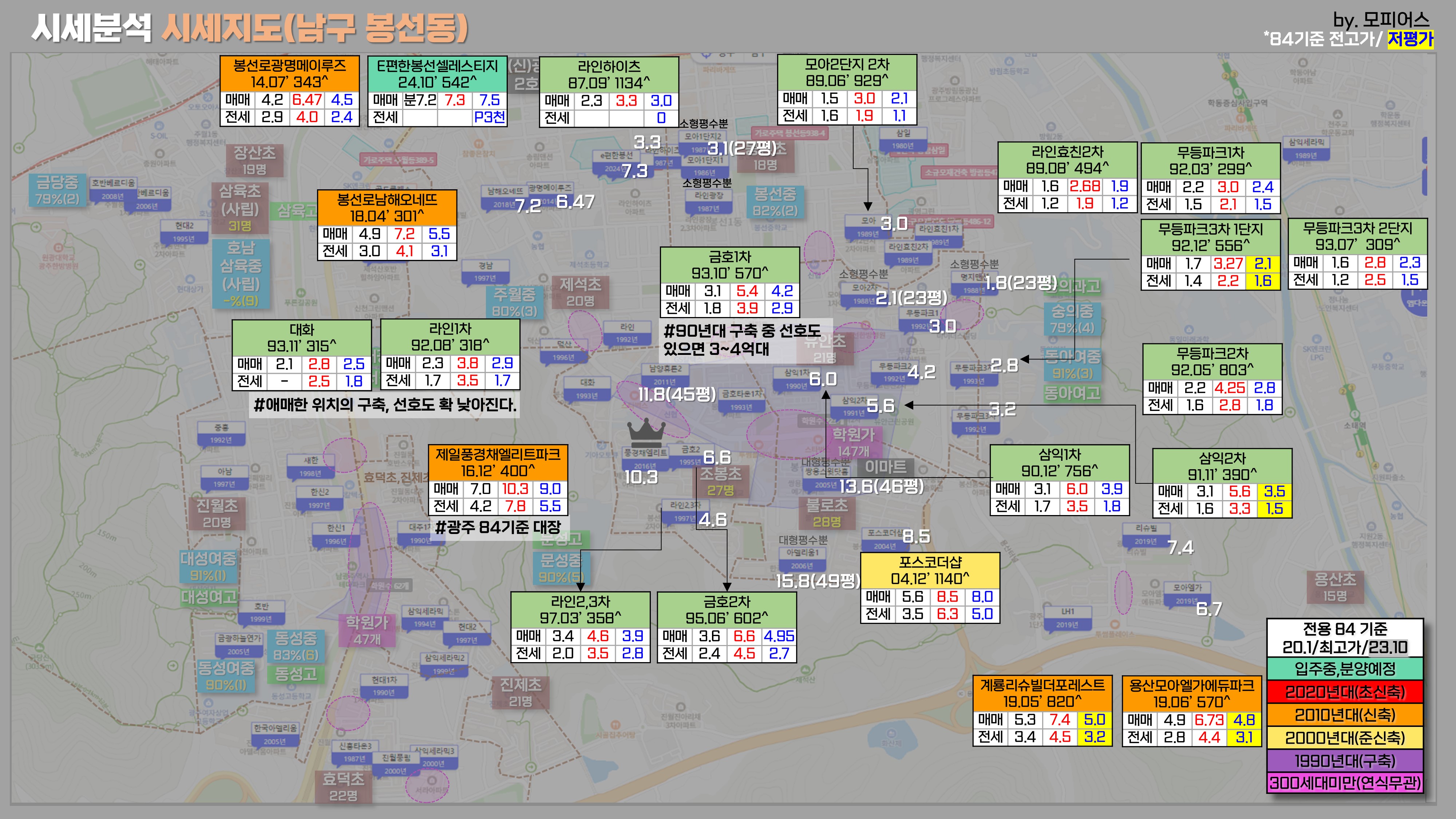Viewport: 1456px width, 819px height.
Task: Click the 금호1차 info box header
Action: click(x=730, y=265)
